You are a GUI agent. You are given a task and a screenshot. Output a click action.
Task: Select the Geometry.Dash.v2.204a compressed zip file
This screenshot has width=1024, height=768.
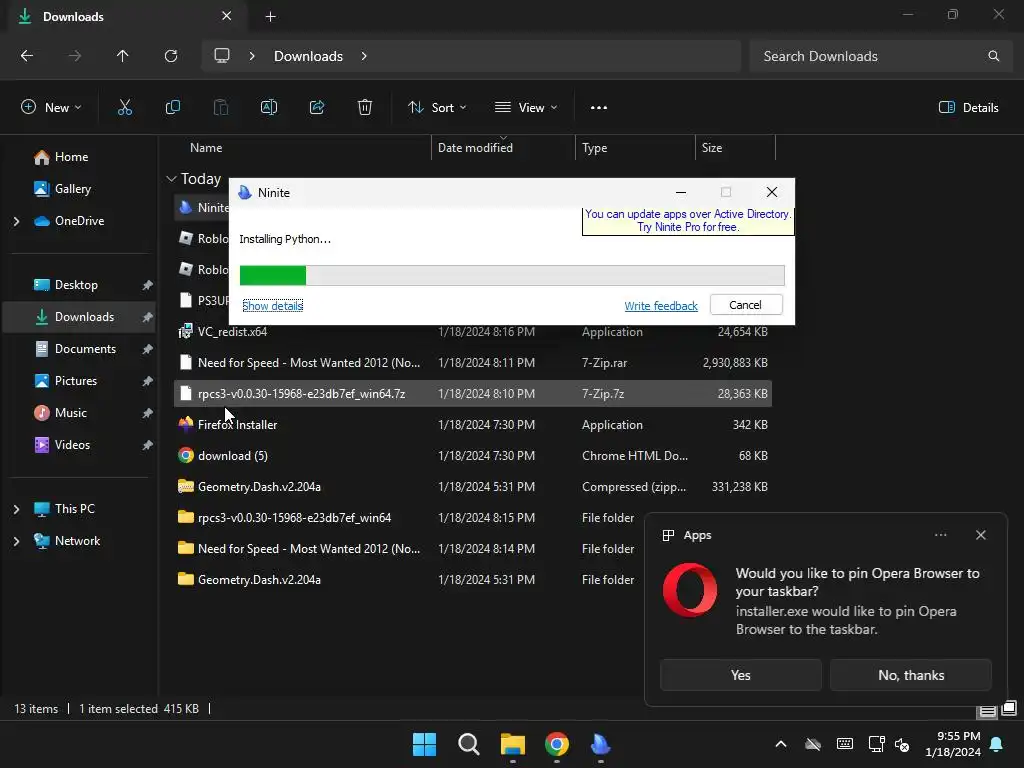point(473,487)
